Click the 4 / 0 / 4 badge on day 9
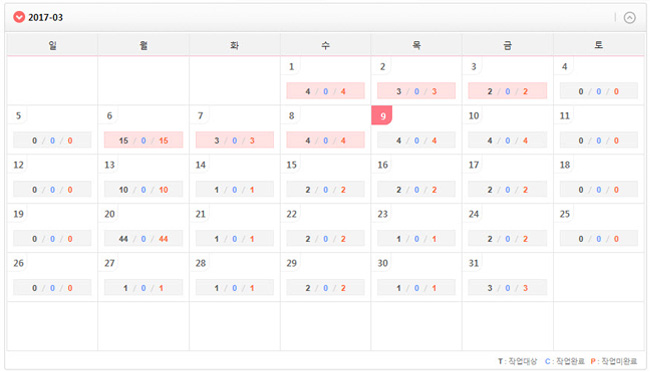Screen dimensions: 650x372 pyautogui.click(x=416, y=140)
